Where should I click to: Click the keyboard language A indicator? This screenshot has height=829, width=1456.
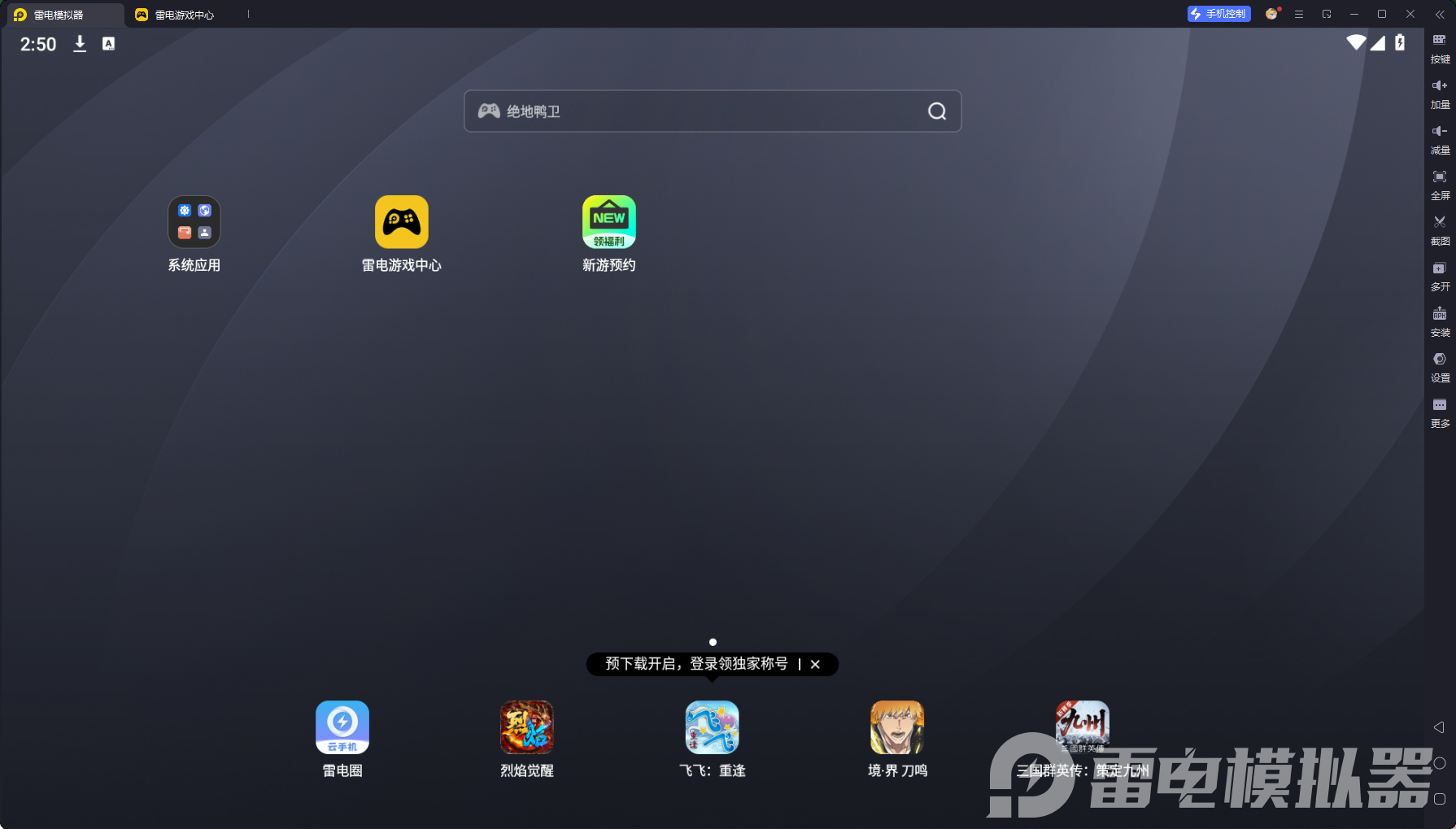coord(108,44)
